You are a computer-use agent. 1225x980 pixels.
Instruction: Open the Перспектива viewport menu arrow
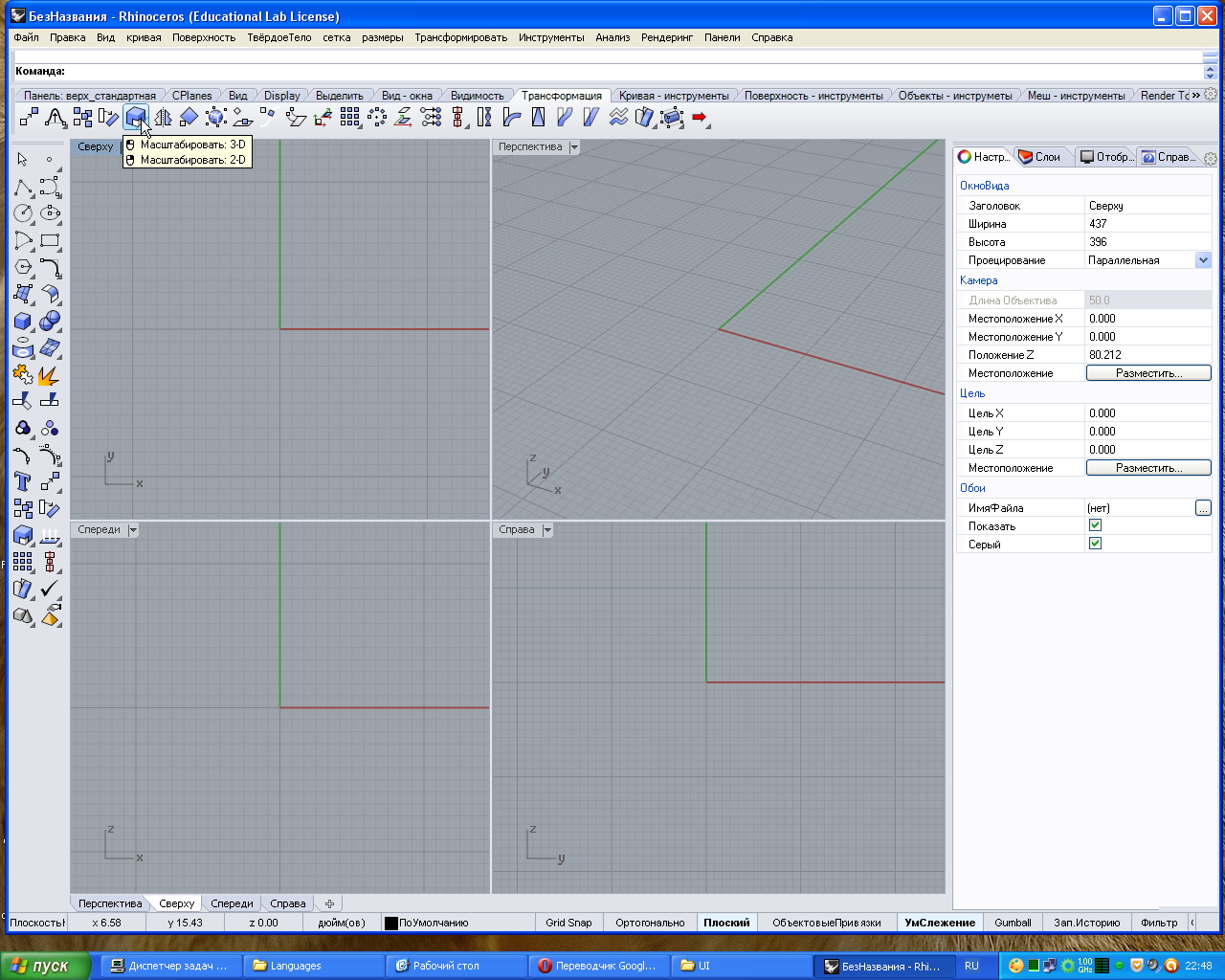574,147
